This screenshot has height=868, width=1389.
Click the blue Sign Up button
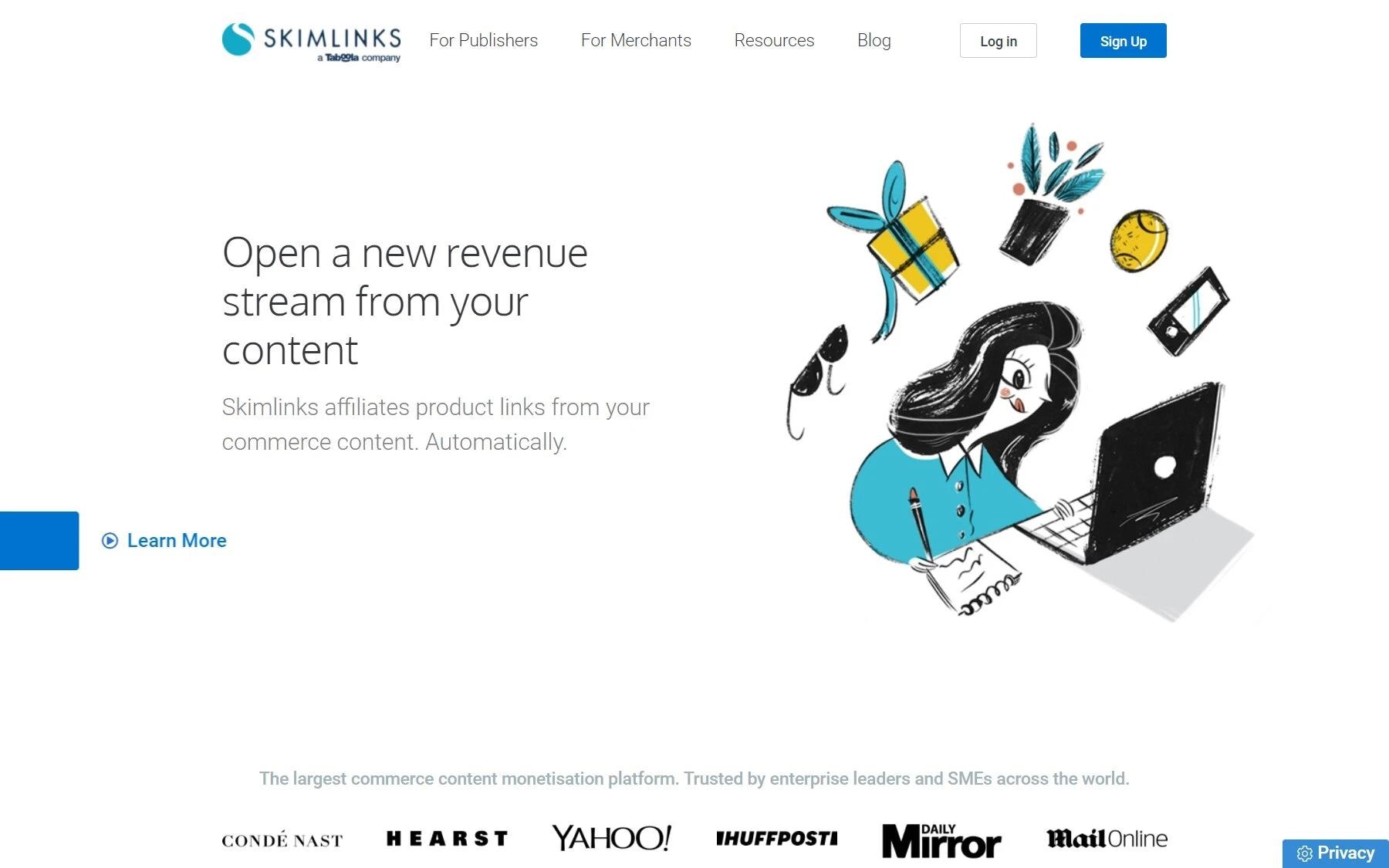coord(1124,41)
